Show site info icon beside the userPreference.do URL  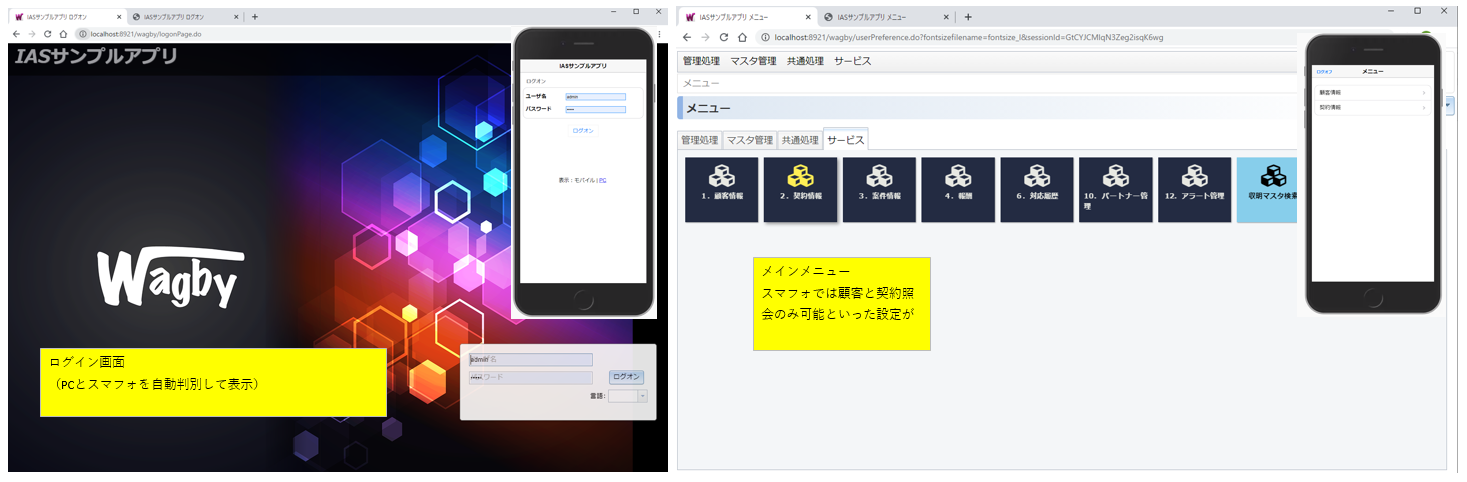(765, 37)
